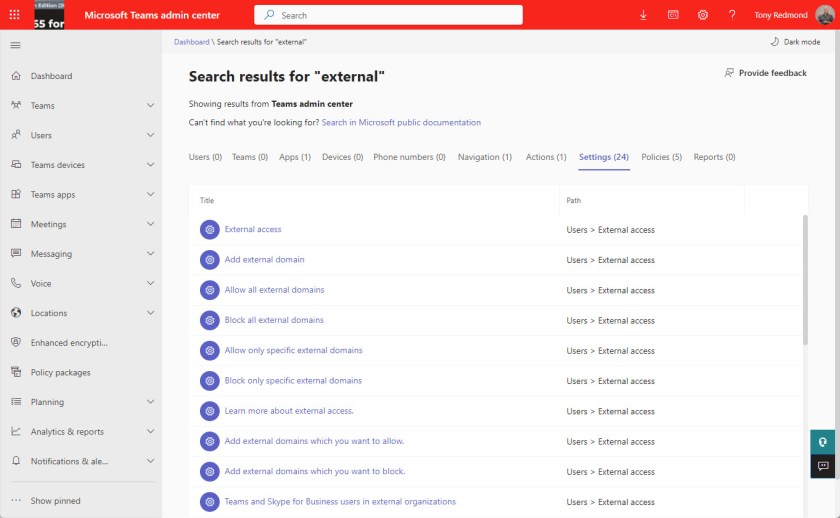This screenshot has width=840, height=518.
Task: Expand the Locations navigation section
Action: pos(151,312)
